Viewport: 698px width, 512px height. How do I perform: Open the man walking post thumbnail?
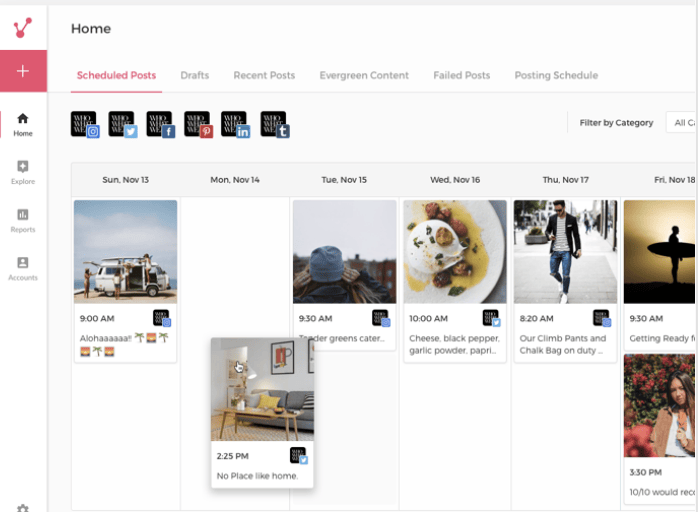[x=565, y=252]
